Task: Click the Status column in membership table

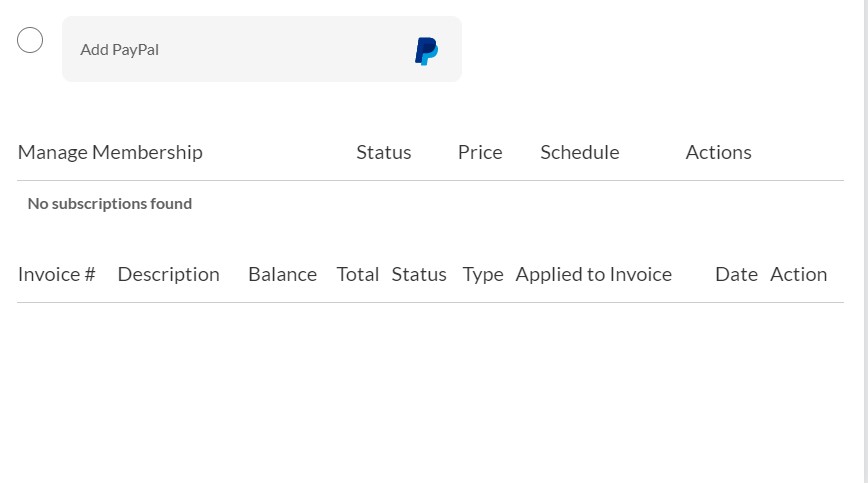Action: pos(383,152)
